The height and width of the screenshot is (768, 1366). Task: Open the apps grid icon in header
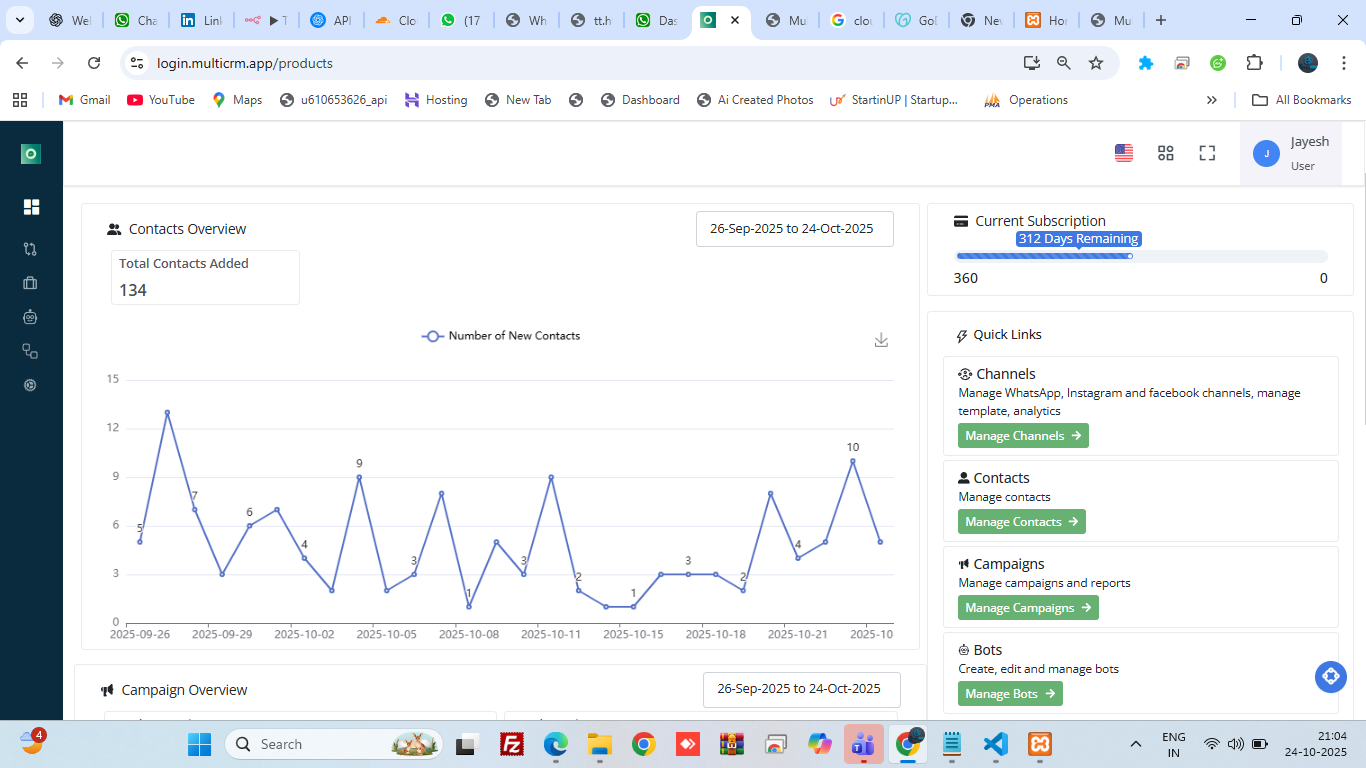1165,152
